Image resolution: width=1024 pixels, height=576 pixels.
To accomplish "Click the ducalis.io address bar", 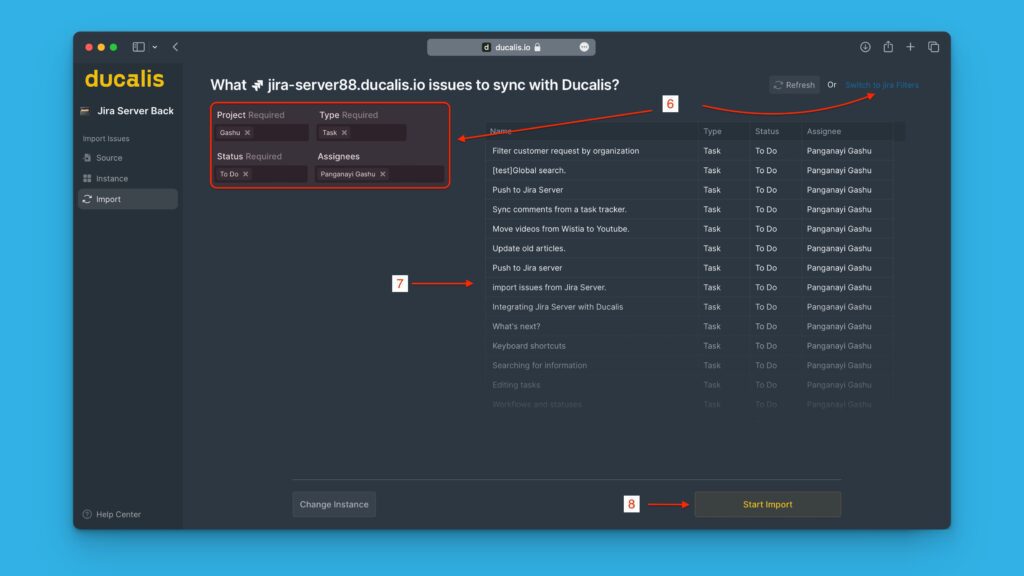I will pos(511,47).
